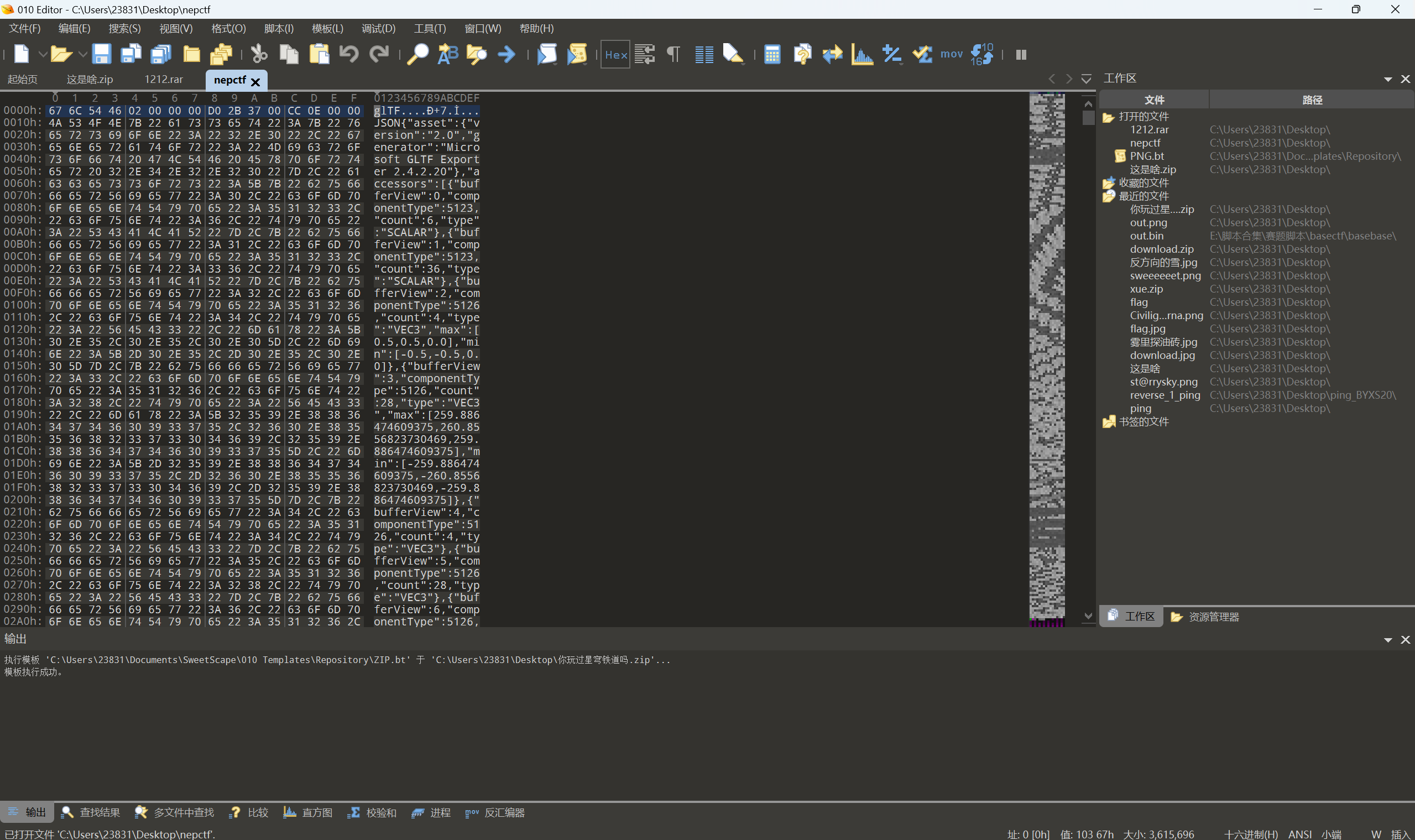The height and width of the screenshot is (840, 1415).
Task: Click the Copy icon in the toolbar
Action: point(289,54)
